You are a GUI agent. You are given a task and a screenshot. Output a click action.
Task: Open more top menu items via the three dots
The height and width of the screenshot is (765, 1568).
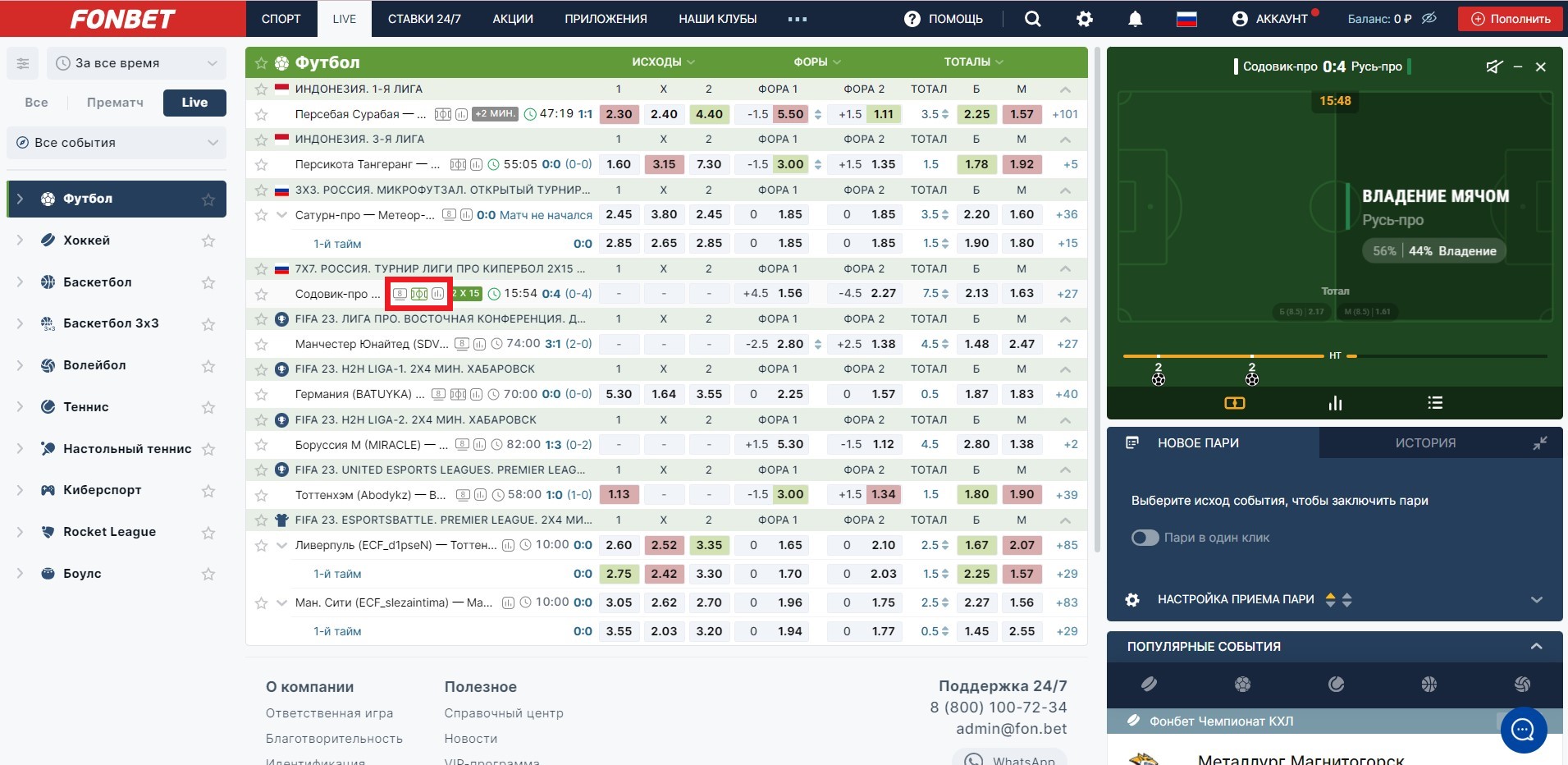[x=798, y=19]
